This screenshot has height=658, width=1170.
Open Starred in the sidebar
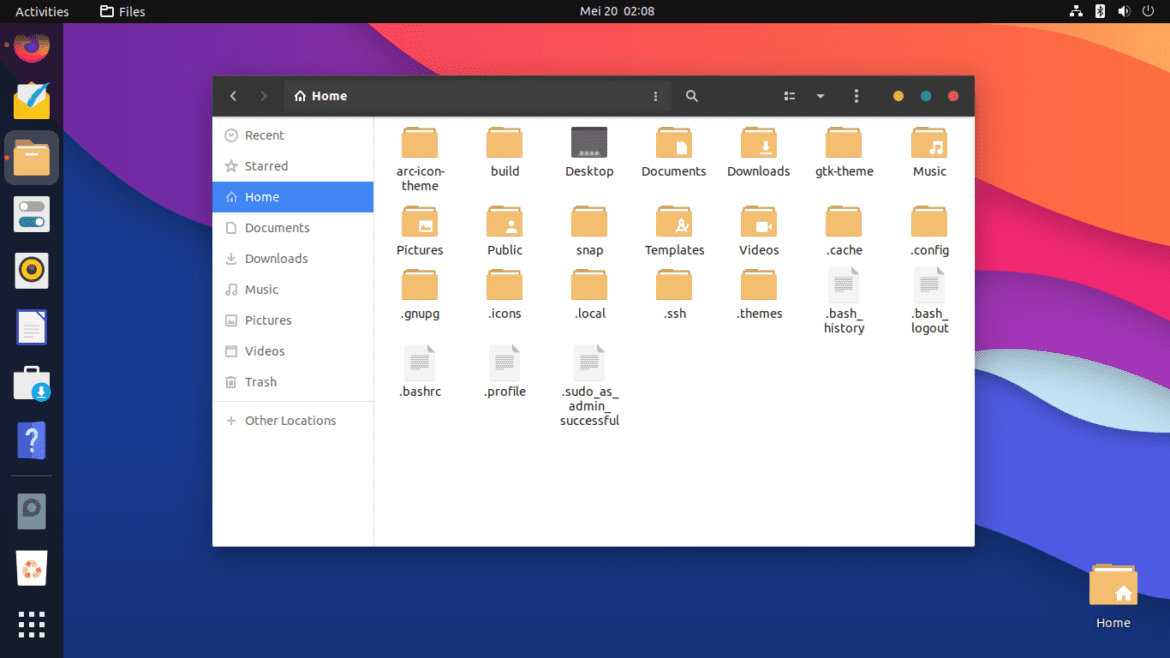[266, 166]
